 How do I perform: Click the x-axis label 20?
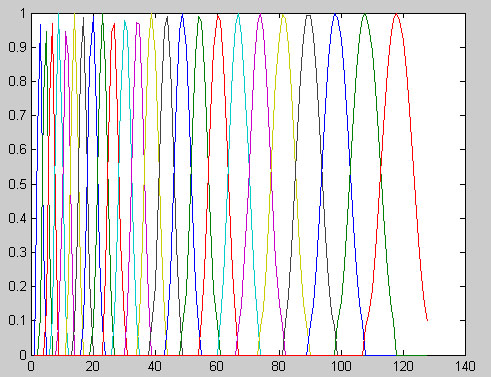(93, 366)
